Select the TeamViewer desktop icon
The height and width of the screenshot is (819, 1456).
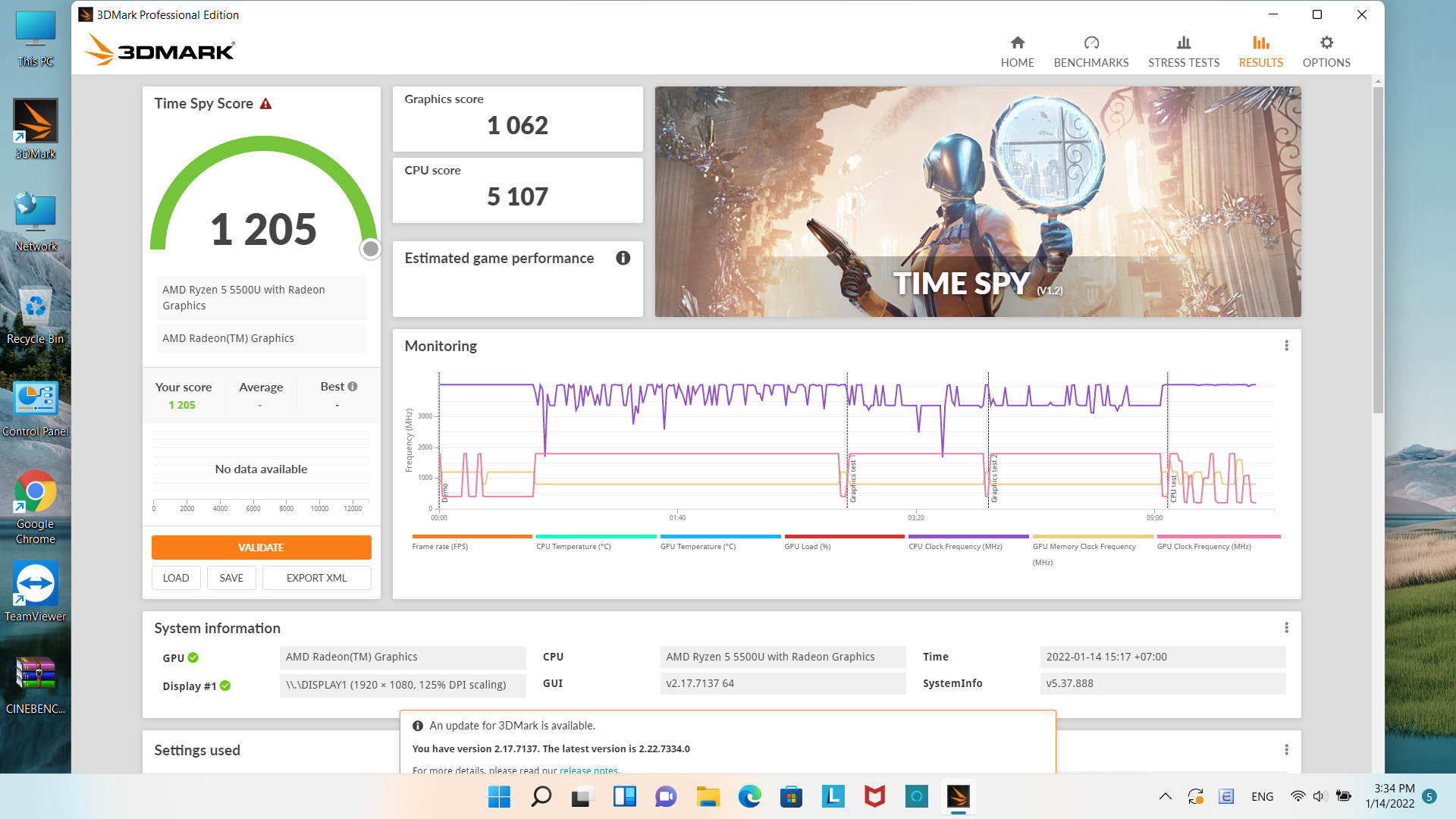click(35, 591)
